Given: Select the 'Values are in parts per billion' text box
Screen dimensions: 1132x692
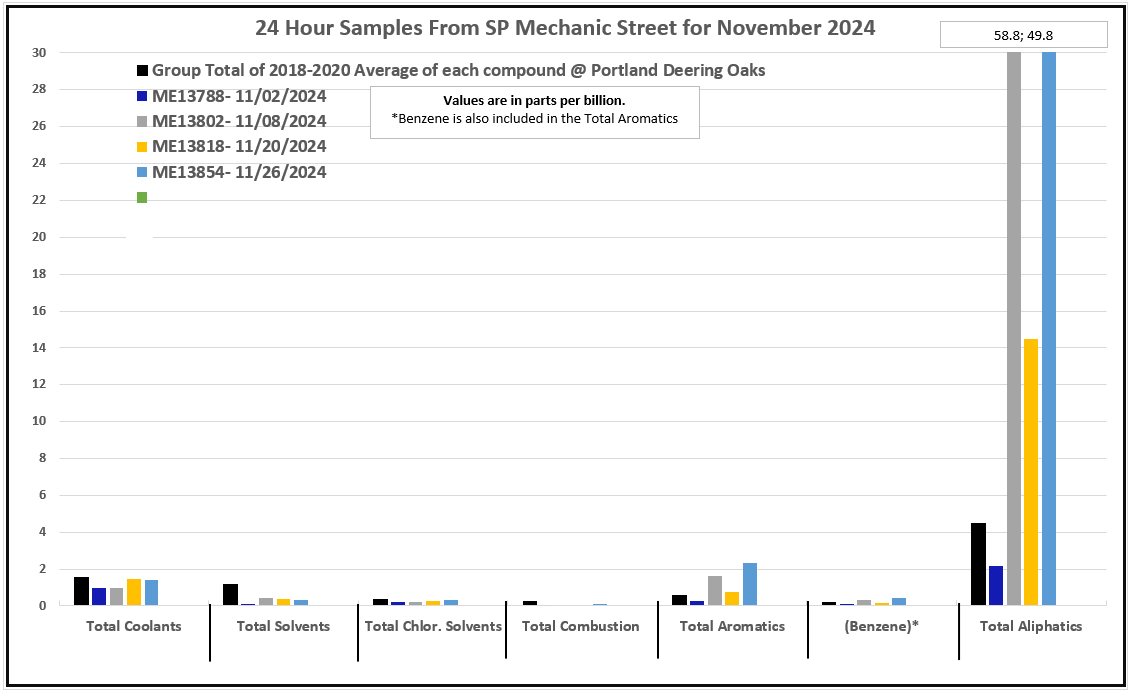Looking at the screenshot, I should (534, 111).
